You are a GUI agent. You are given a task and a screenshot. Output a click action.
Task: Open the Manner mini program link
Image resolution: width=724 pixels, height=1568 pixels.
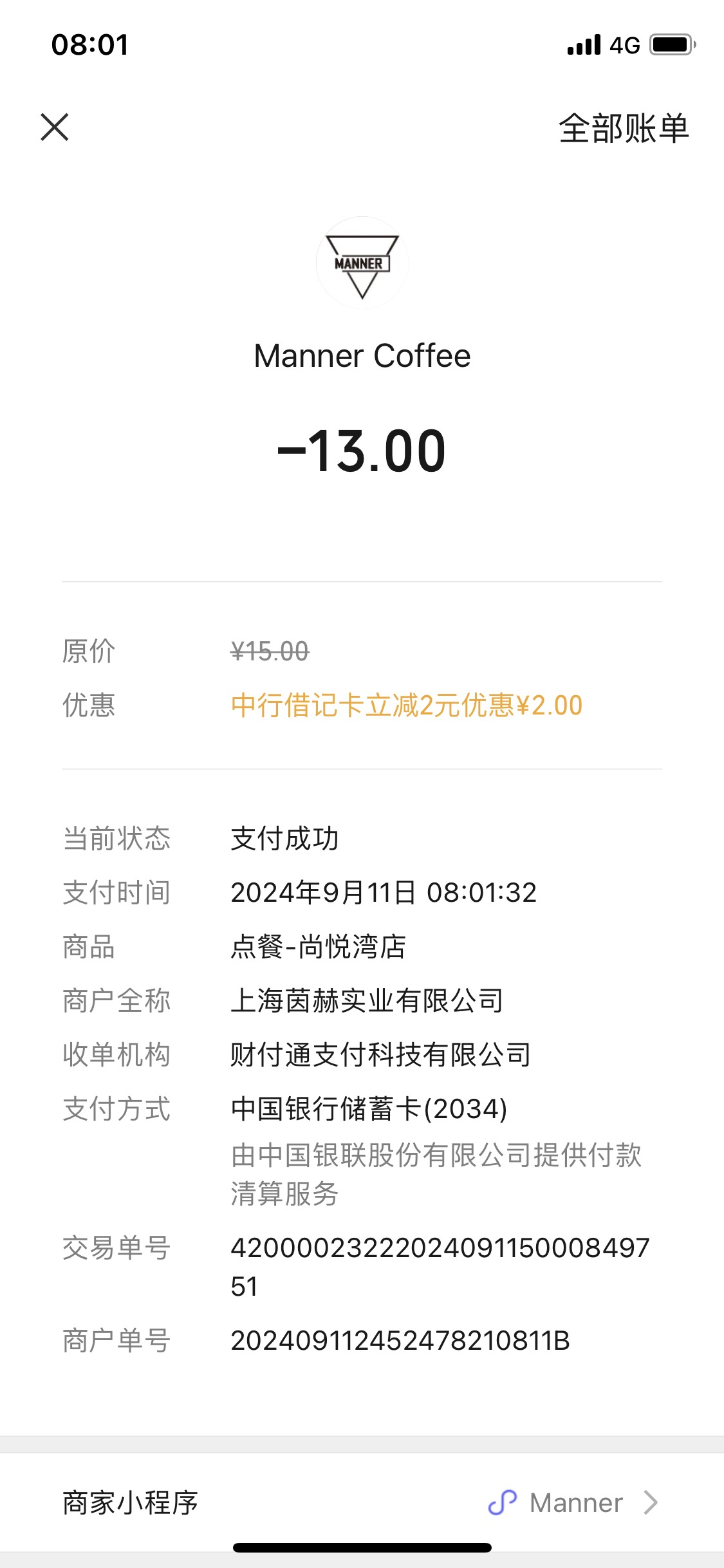point(576,1503)
